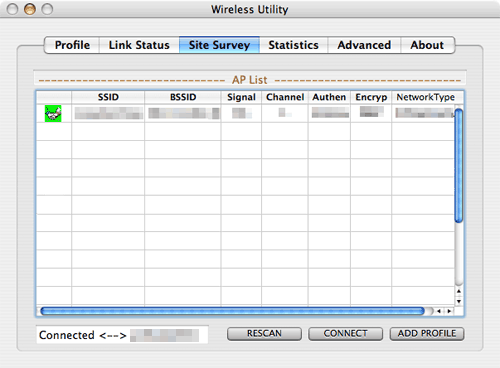Image resolution: width=500 pixels, height=368 pixels.
Task: Show the About tab
Action: tap(427, 45)
